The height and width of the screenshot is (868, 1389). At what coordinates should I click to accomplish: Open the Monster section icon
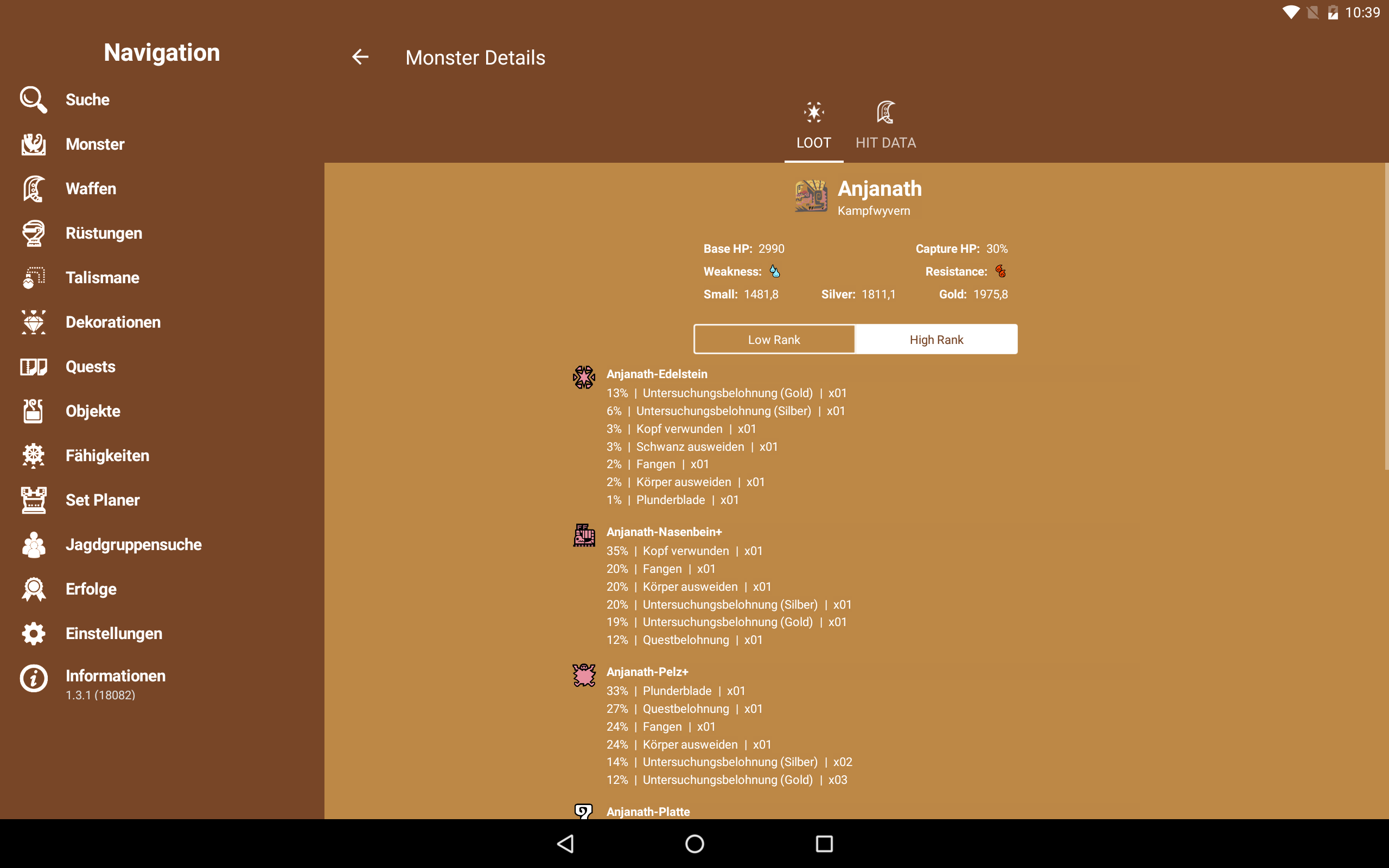tap(33, 144)
